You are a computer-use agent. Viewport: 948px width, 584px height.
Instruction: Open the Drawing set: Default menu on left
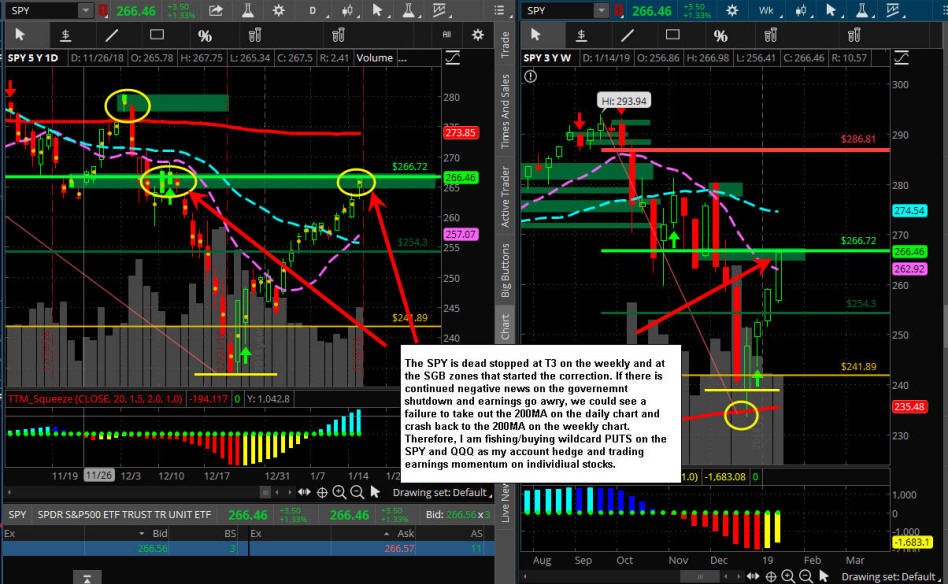(x=442, y=493)
